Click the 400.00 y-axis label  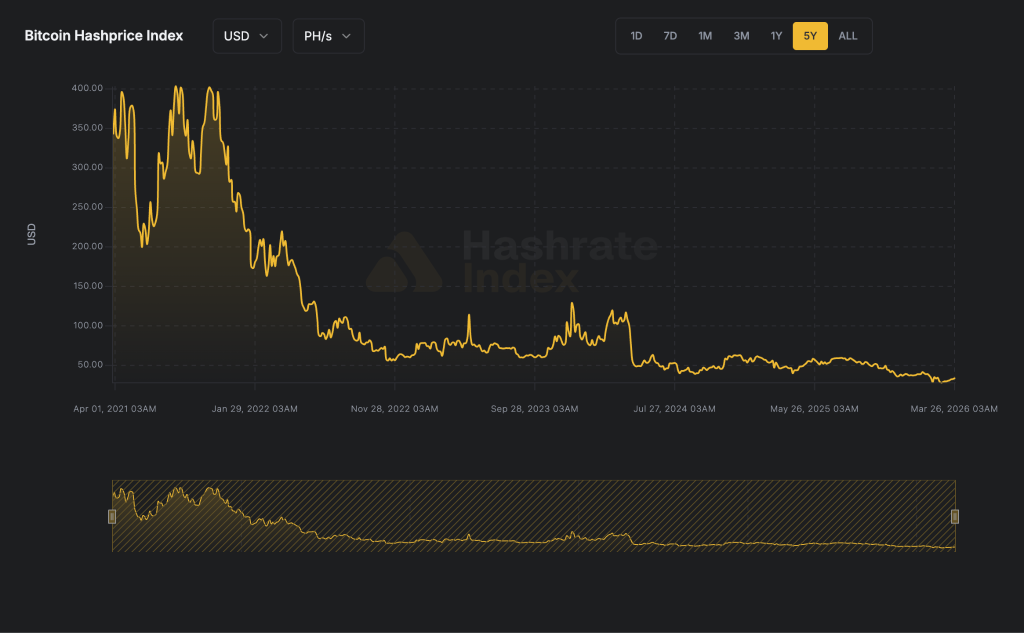click(87, 88)
